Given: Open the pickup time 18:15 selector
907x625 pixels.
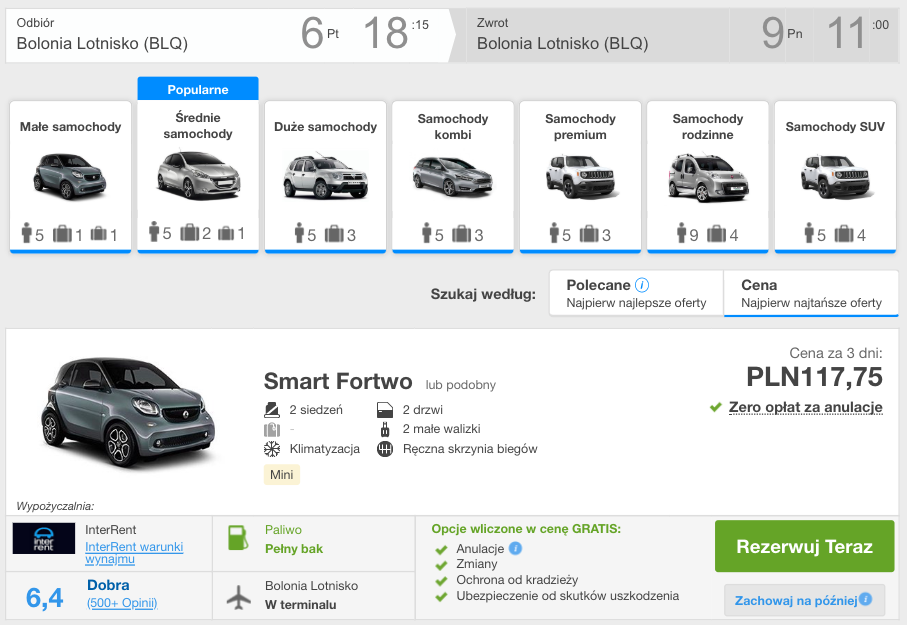Looking at the screenshot, I should 396,32.
